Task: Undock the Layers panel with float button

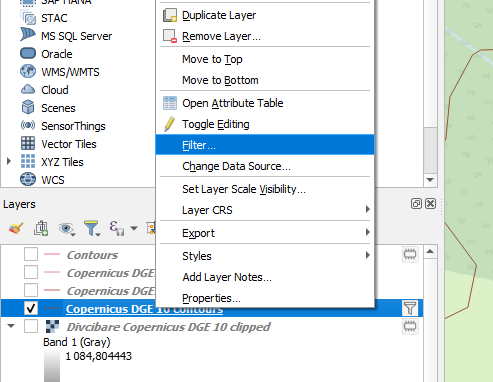Action: (416, 204)
